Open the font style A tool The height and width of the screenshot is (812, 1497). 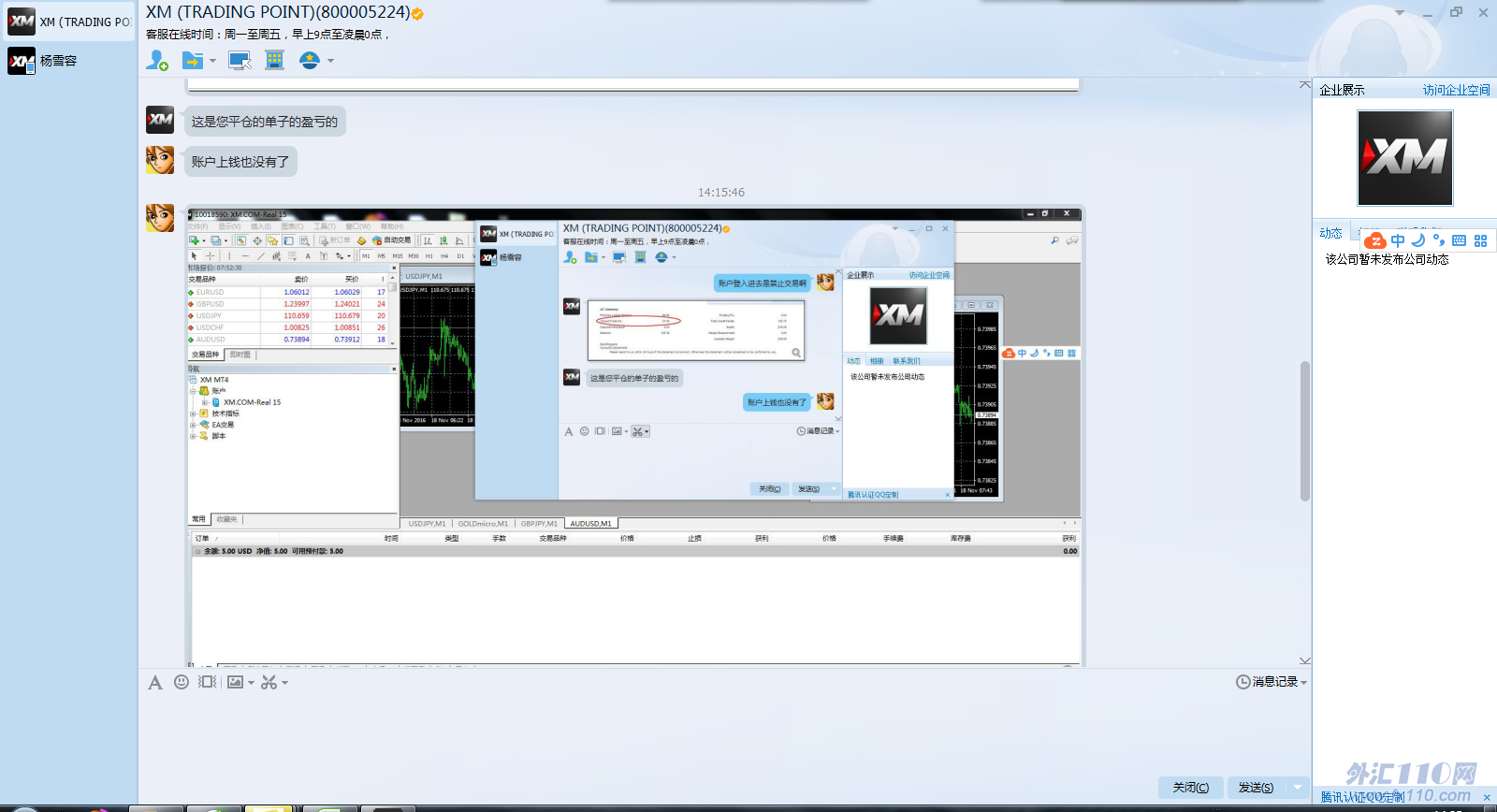click(155, 683)
